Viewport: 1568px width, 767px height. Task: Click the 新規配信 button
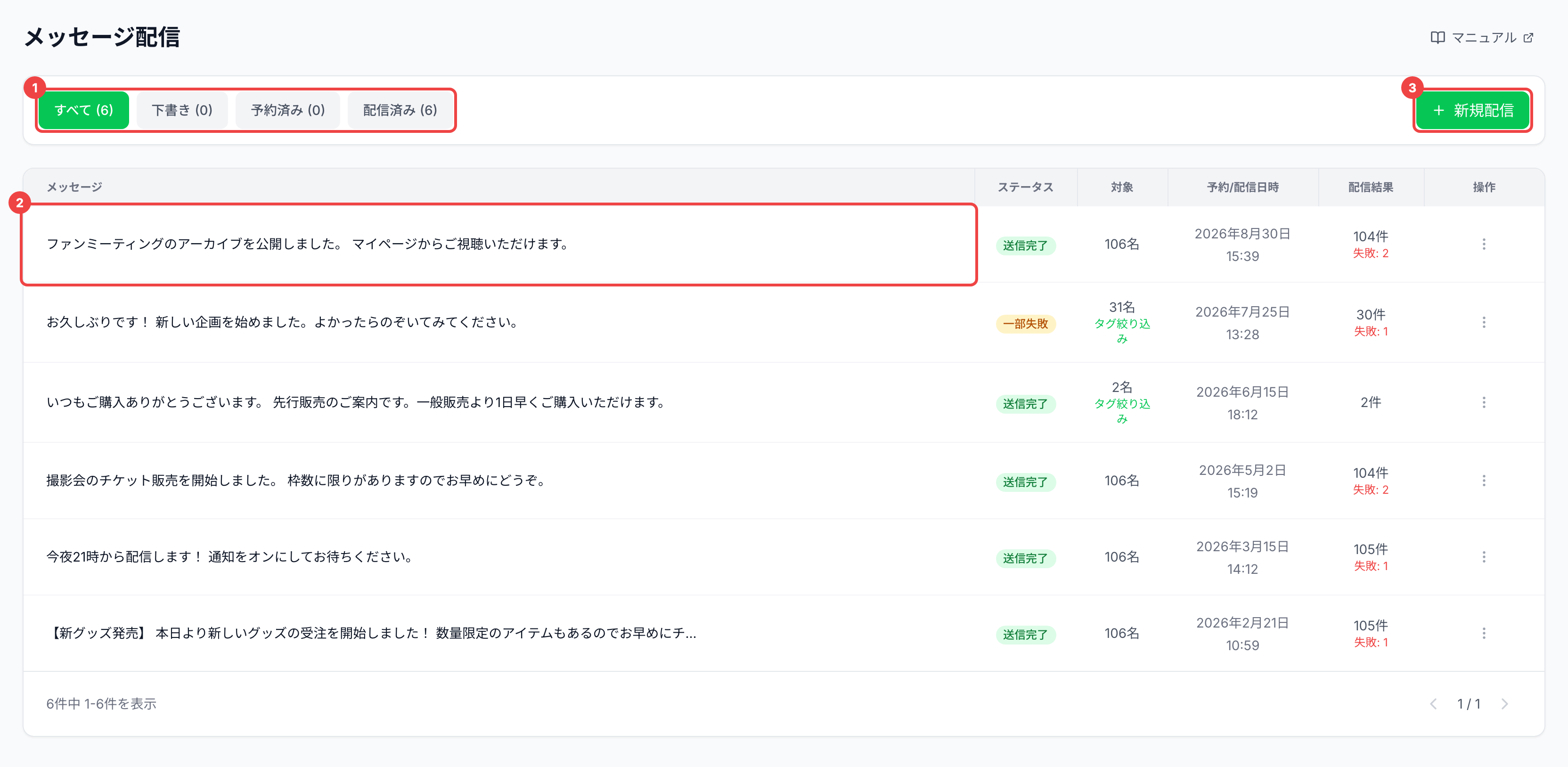1472,110
